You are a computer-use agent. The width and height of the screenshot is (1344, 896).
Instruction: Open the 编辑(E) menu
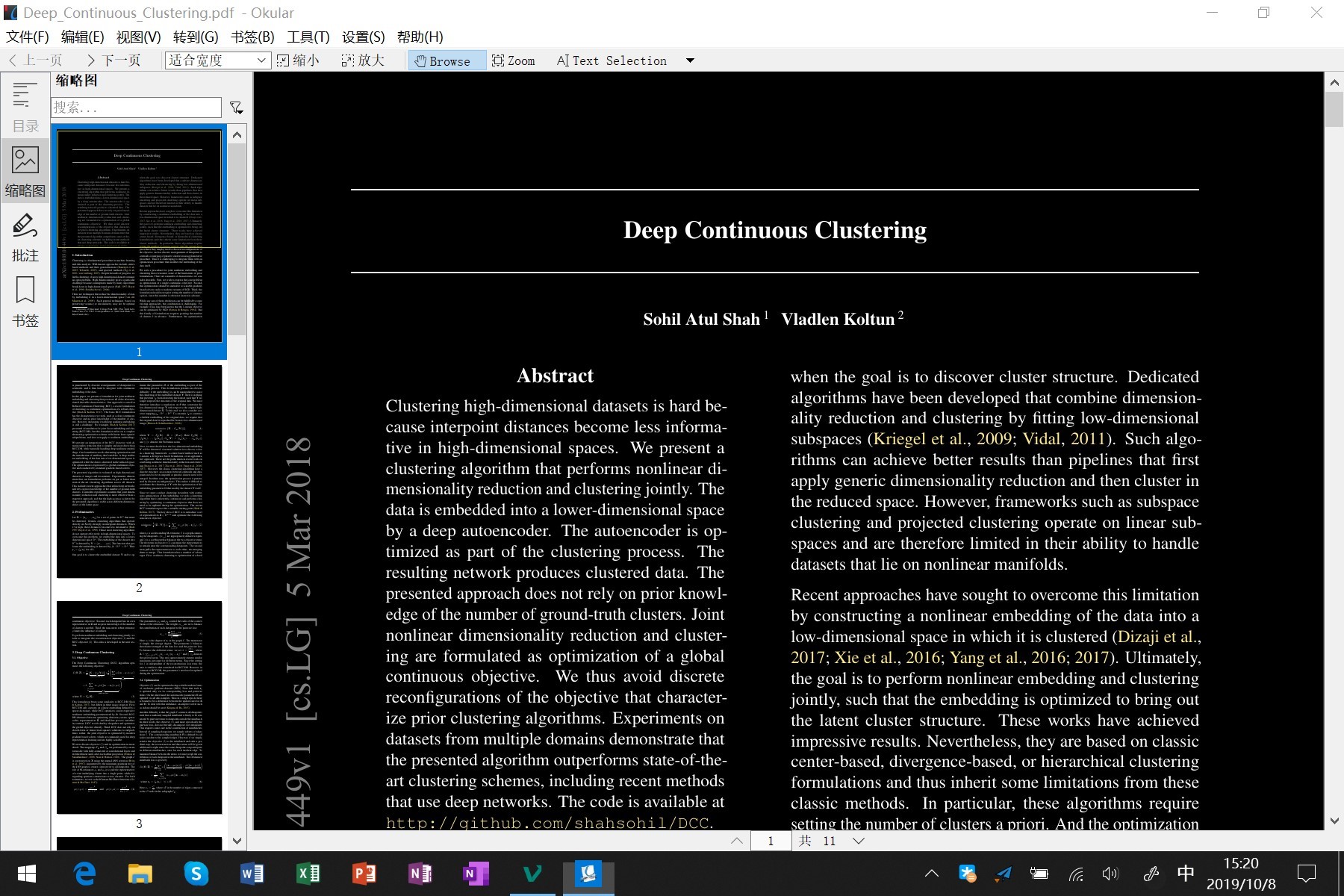(82, 37)
